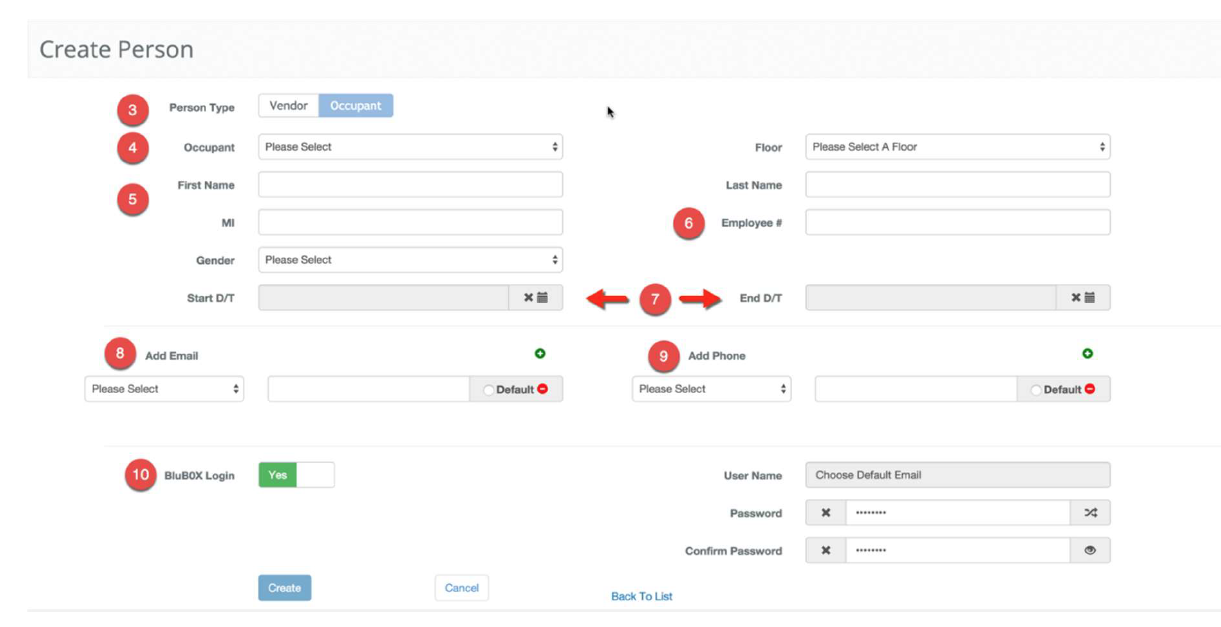Image resolution: width=1221 pixels, height=627 pixels.
Task: Open the End D/T calendar picker
Action: pos(1089,298)
